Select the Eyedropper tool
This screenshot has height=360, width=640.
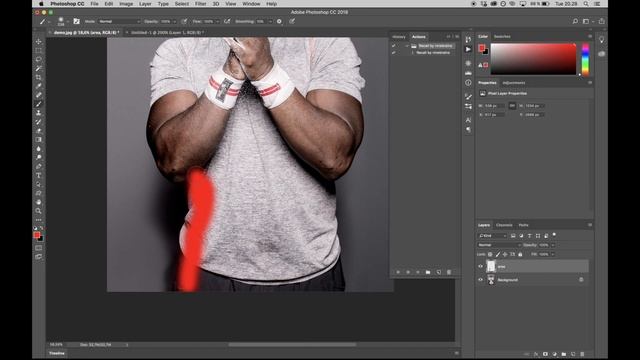(38, 86)
